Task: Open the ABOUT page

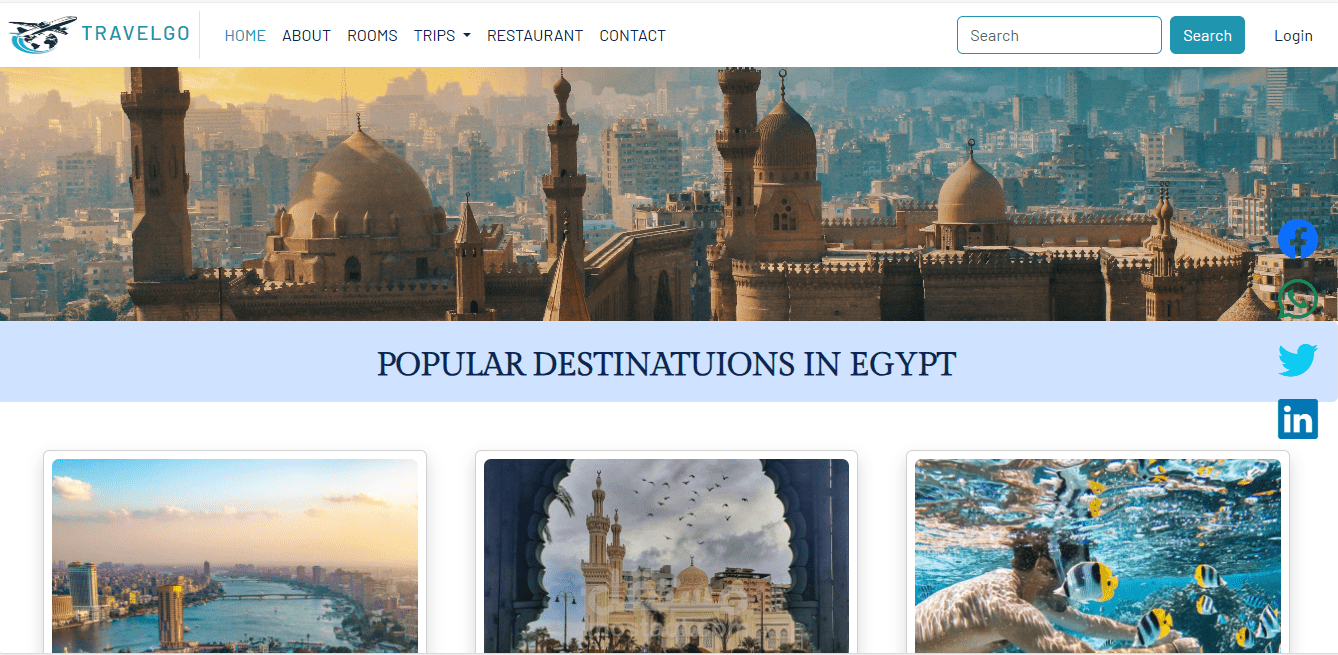Action: [x=306, y=35]
